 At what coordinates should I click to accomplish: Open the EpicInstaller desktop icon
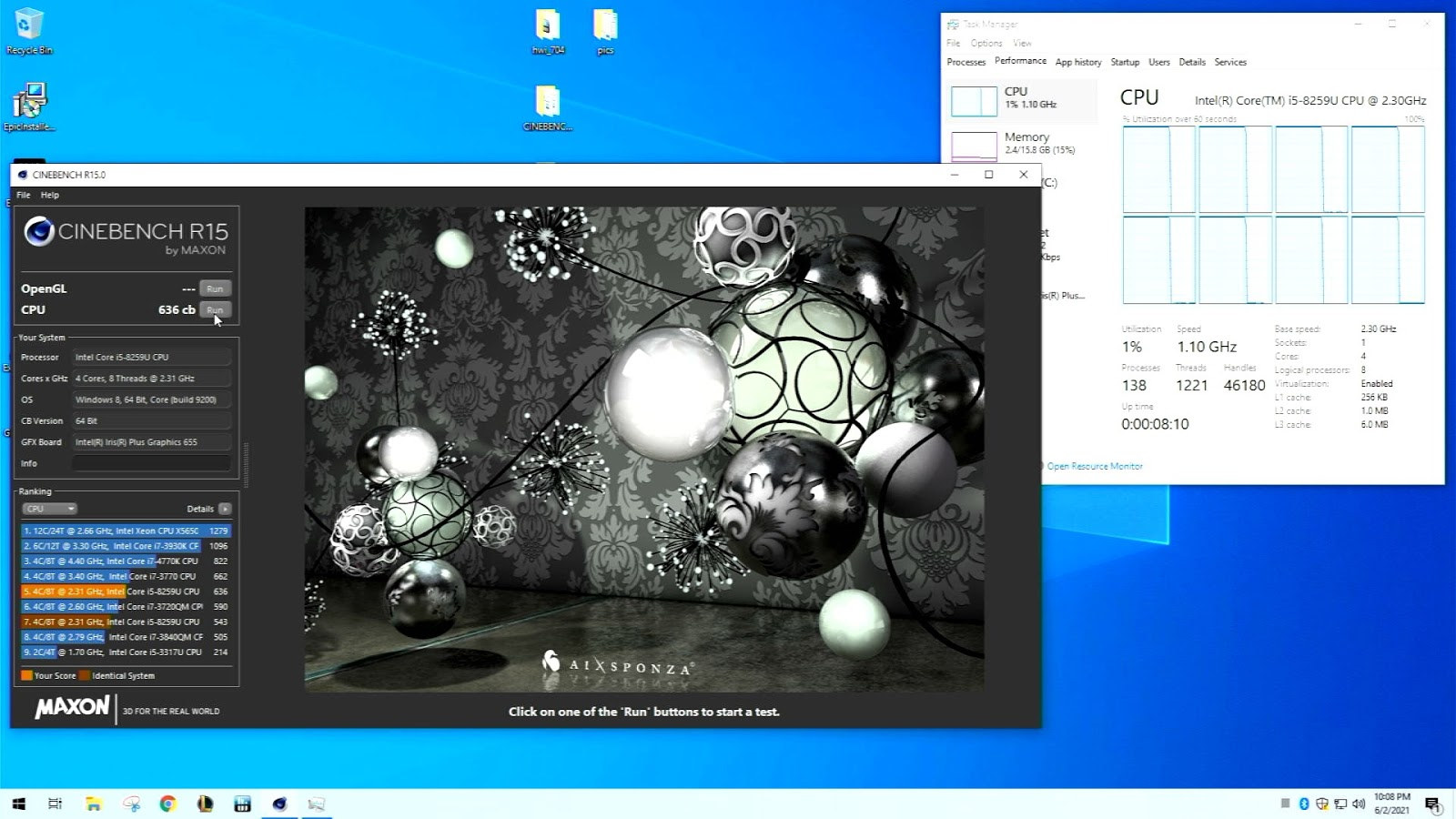(29, 107)
